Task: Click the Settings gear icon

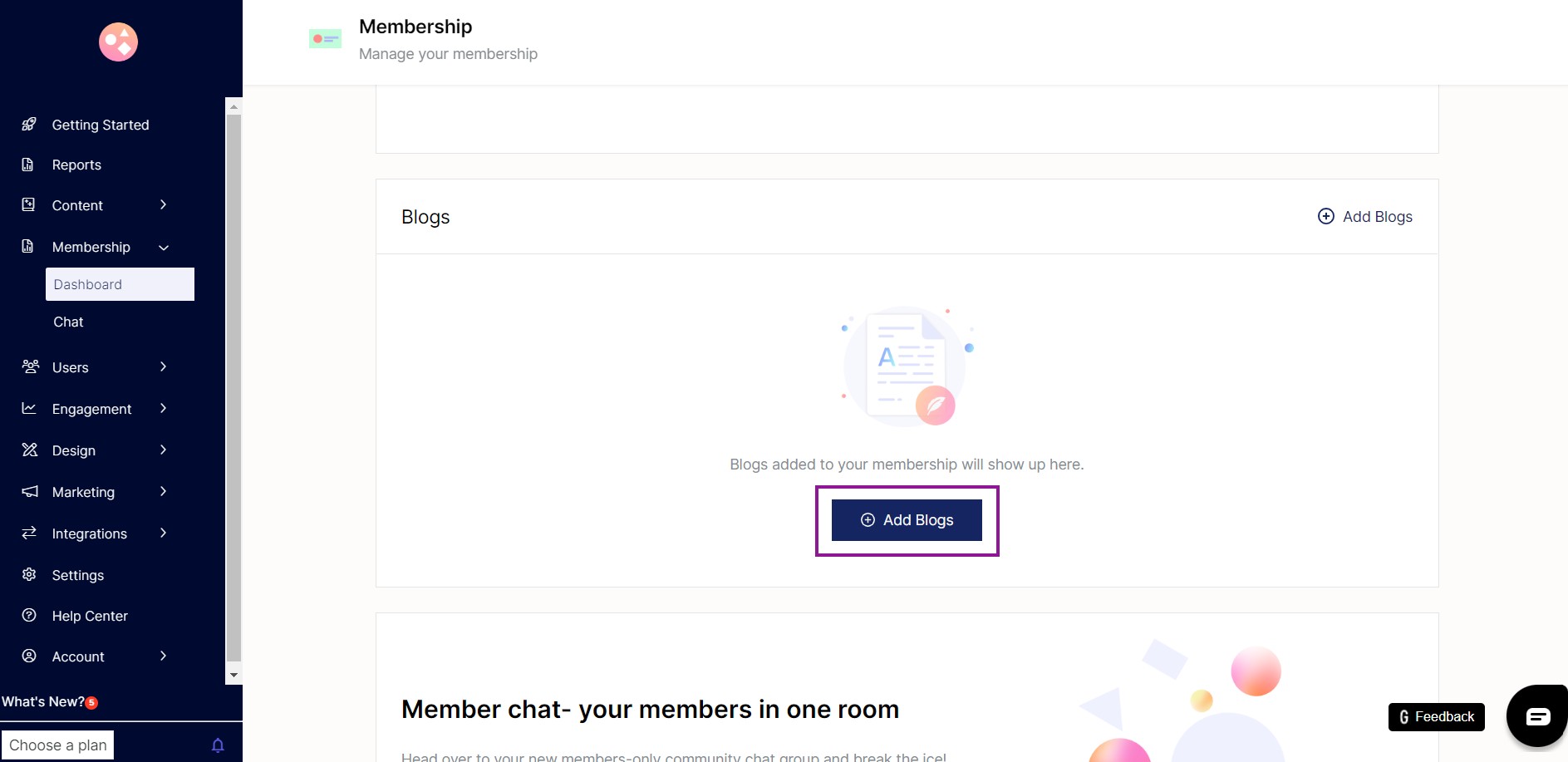Action: pos(29,574)
